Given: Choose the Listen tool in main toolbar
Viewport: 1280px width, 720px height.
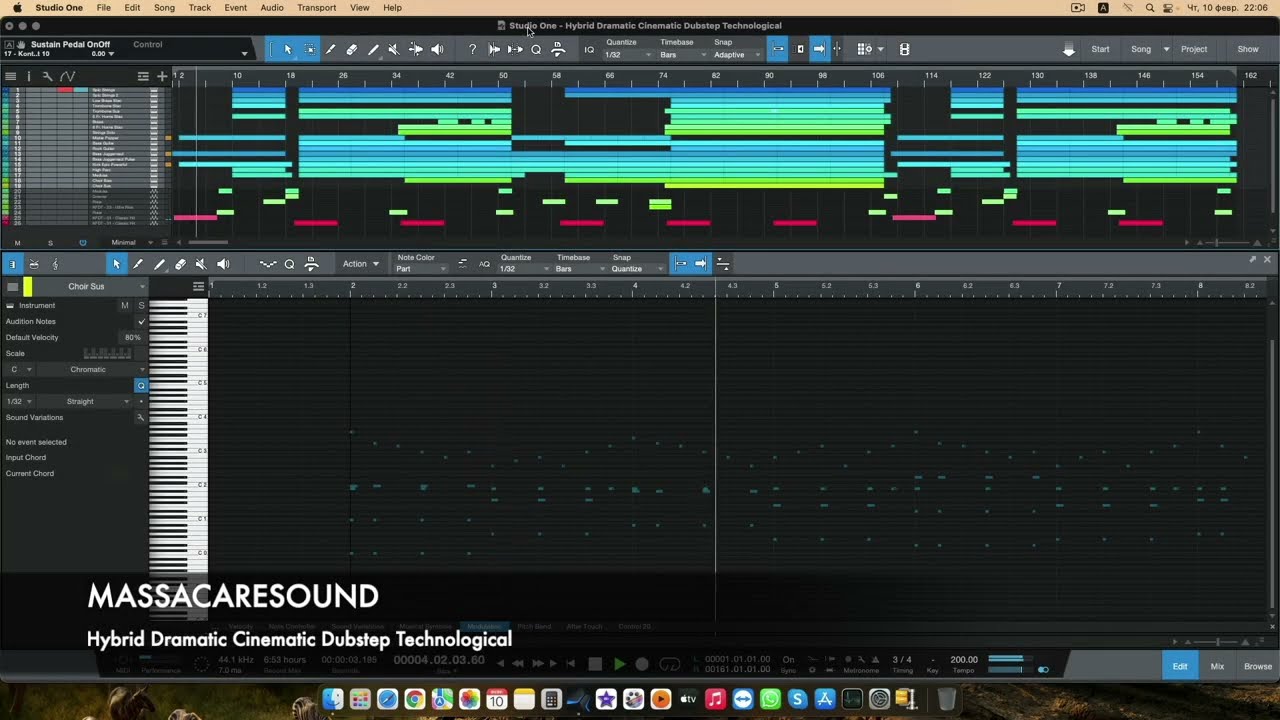Looking at the screenshot, I should [x=437, y=49].
